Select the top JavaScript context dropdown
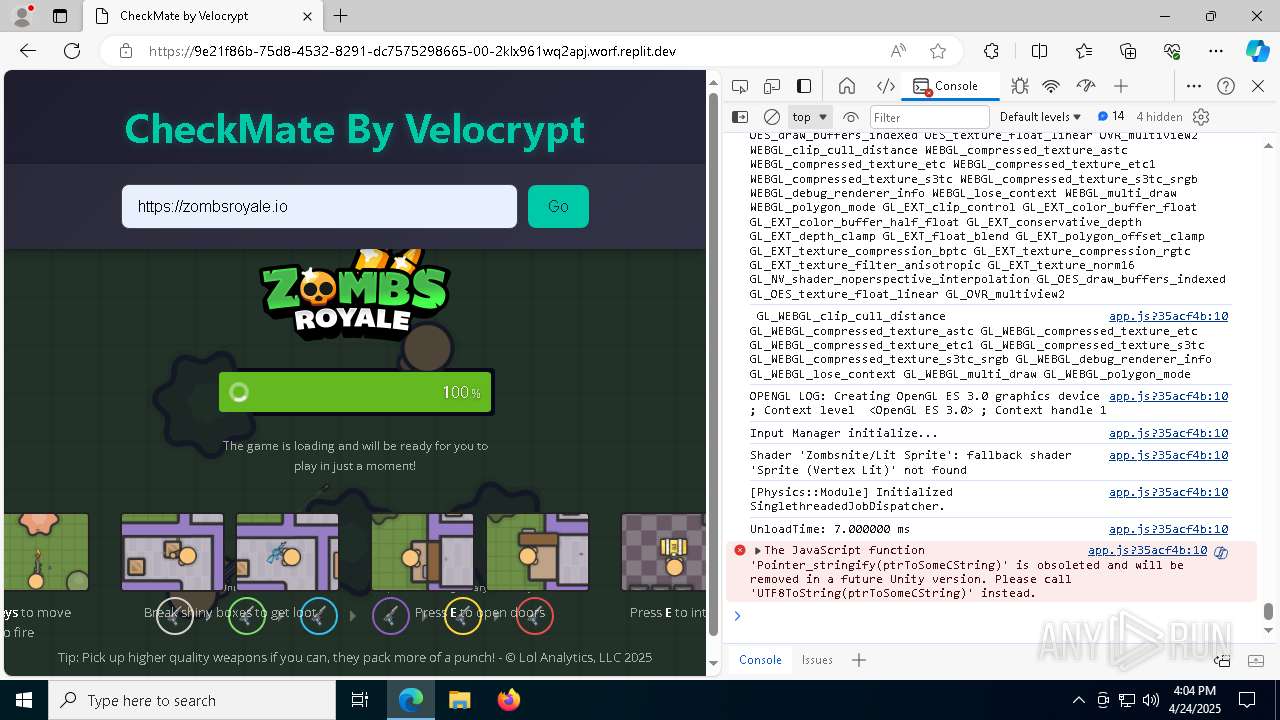The height and width of the screenshot is (720, 1280). coord(810,117)
